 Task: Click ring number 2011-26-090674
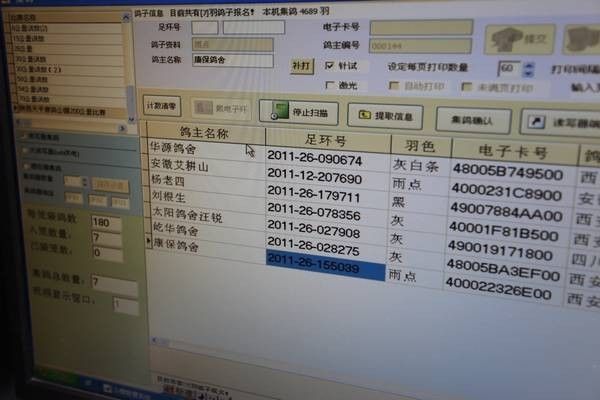(315, 158)
